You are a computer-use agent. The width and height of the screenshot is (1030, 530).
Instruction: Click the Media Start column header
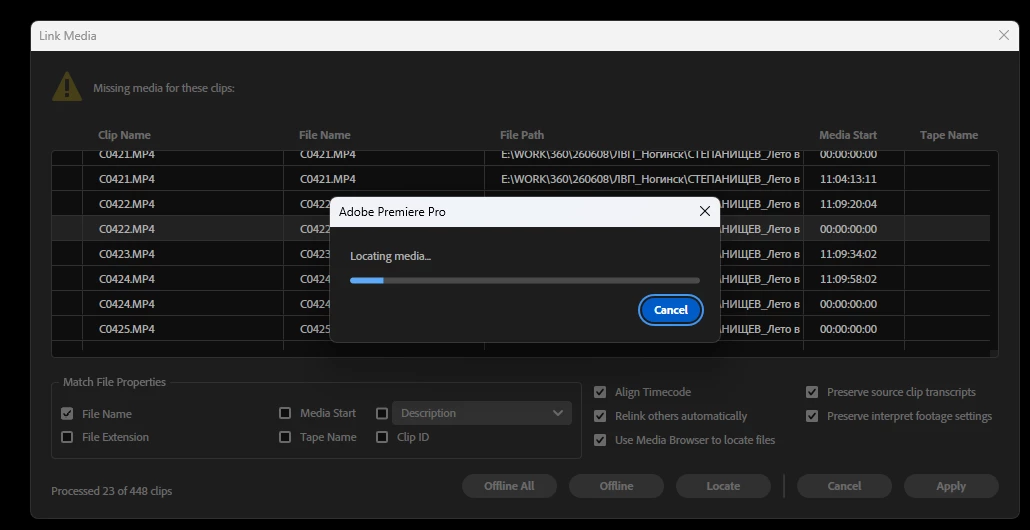(847, 135)
